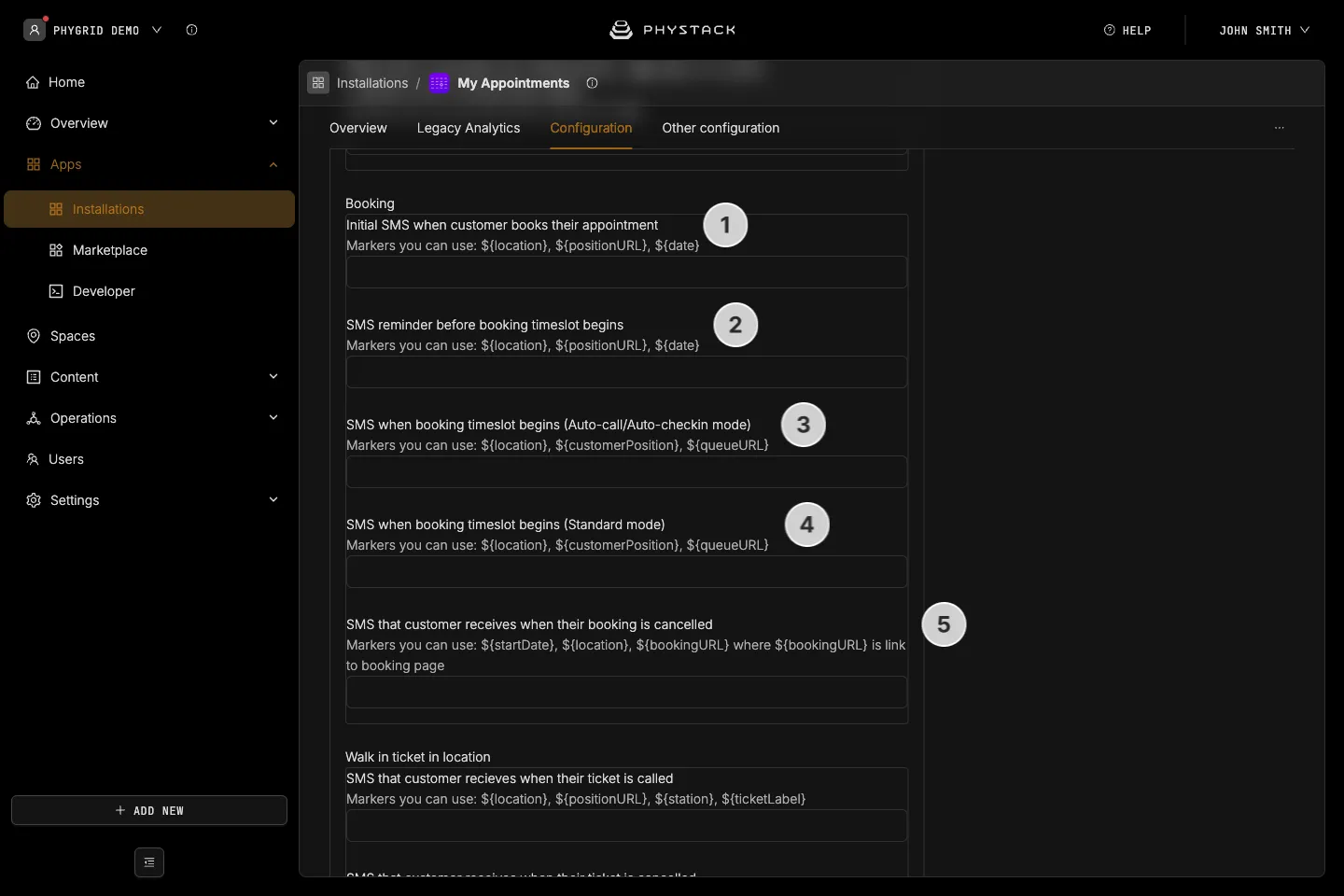Go to Installations in the sidebar
The height and width of the screenshot is (896, 1344).
tap(149, 209)
